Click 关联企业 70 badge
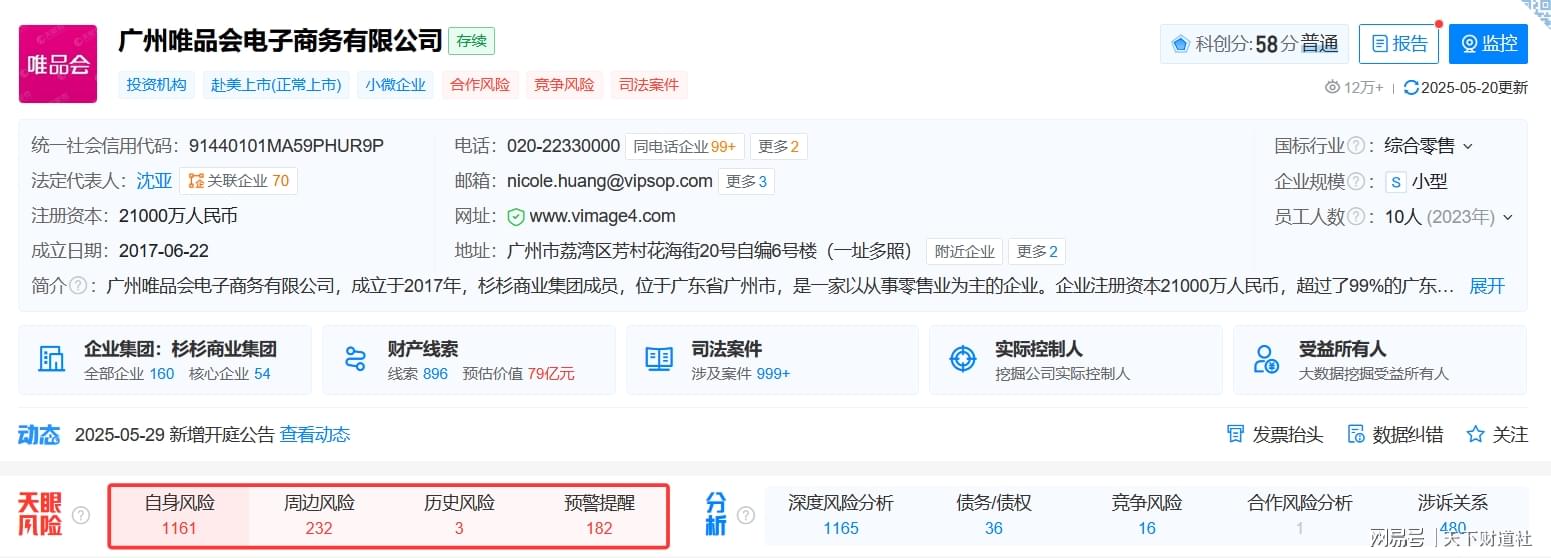Image resolution: width=1551 pixels, height=558 pixels. pyautogui.click(x=238, y=181)
